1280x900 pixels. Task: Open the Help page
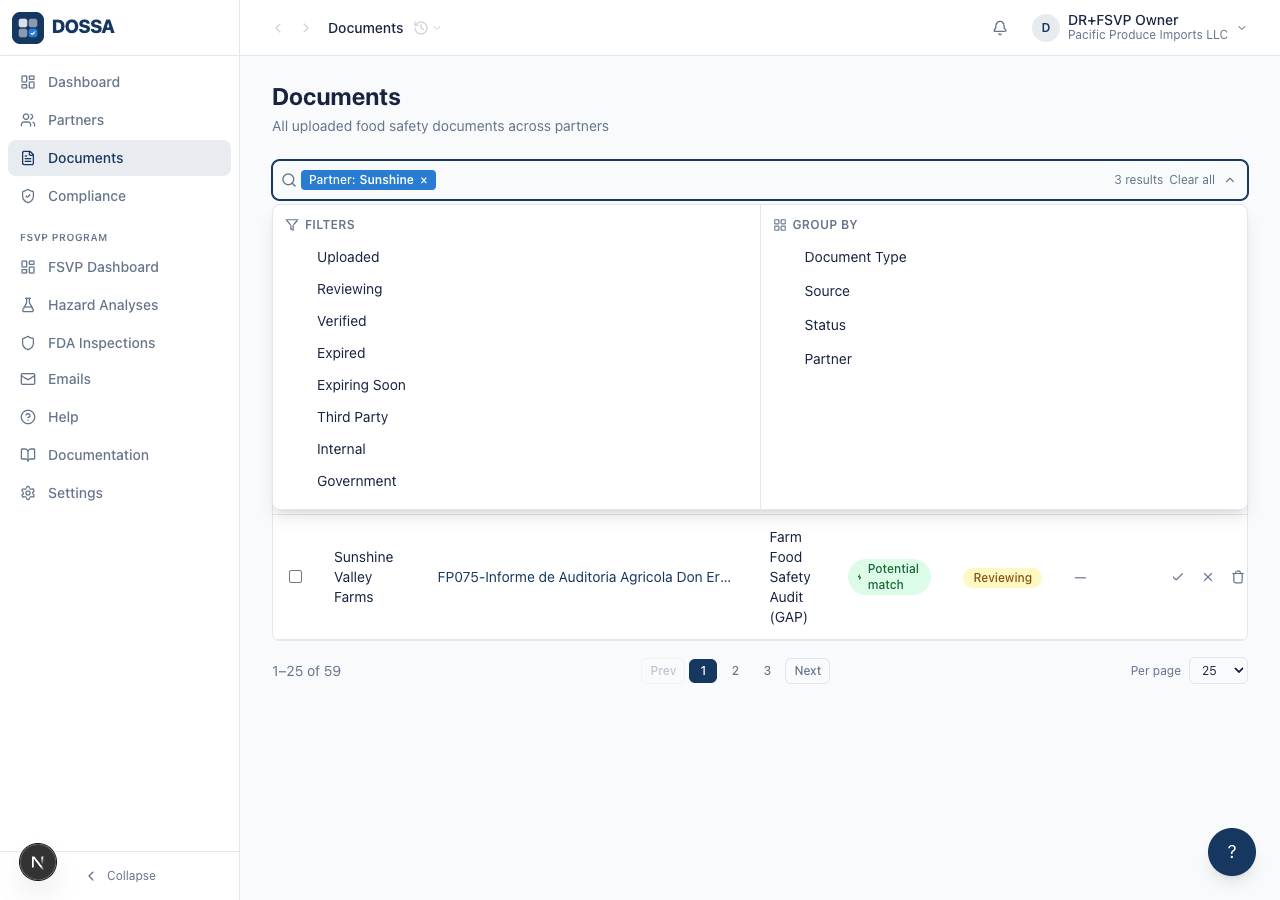[119, 417]
